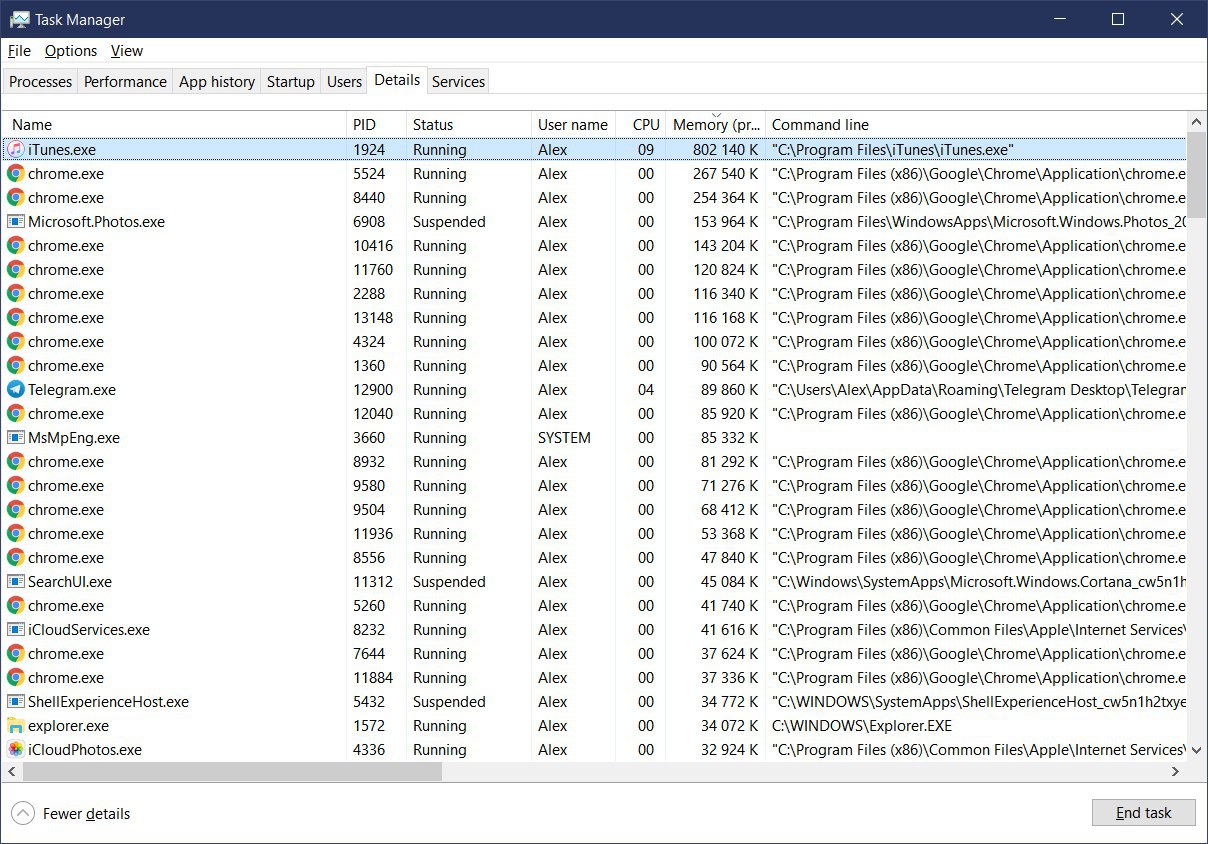Click the Microsoft.Photos.exe icon
Screen dimensions: 1208x844
click(16, 221)
